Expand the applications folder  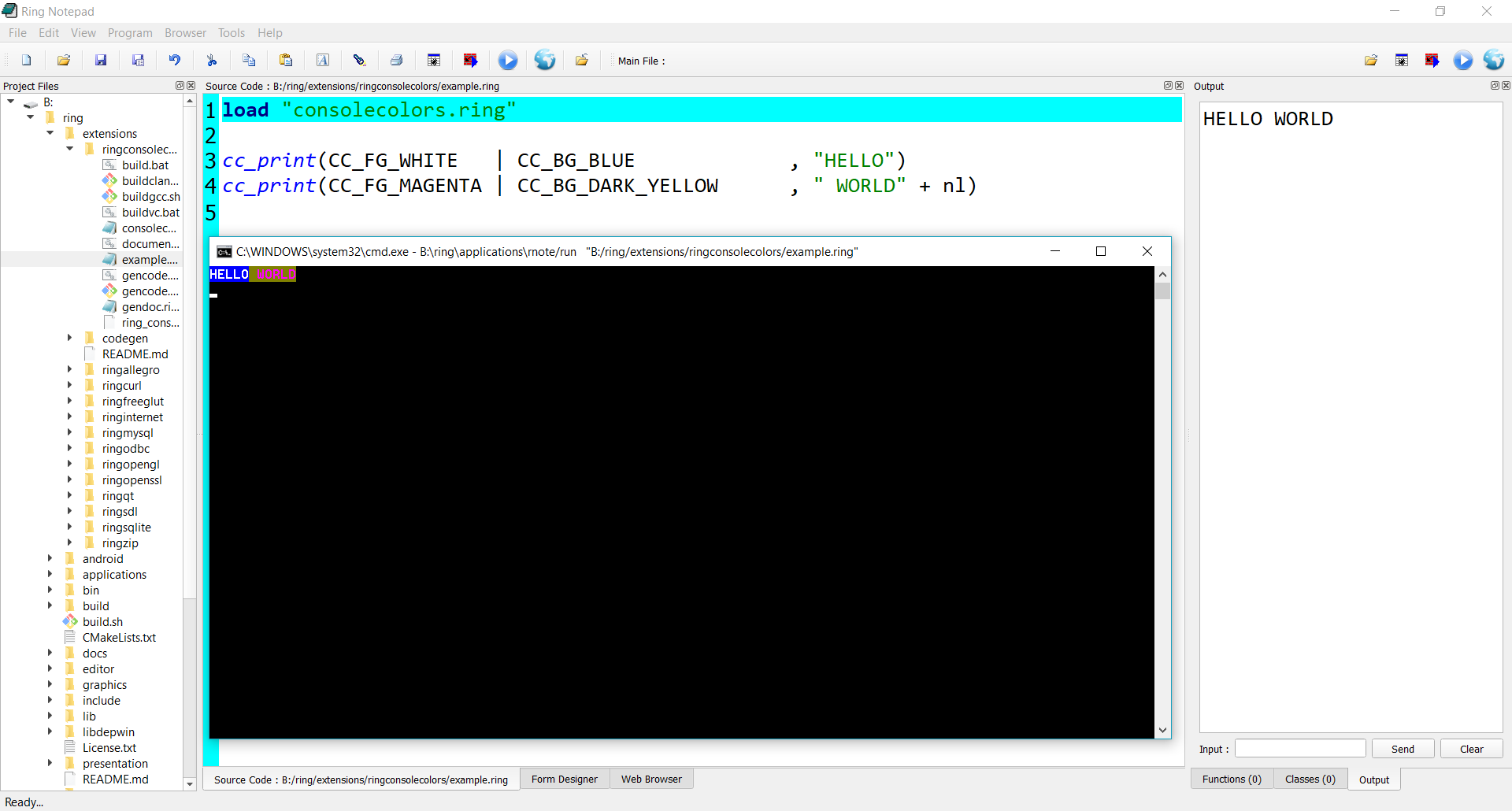pyautogui.click(x=50, y=574)
